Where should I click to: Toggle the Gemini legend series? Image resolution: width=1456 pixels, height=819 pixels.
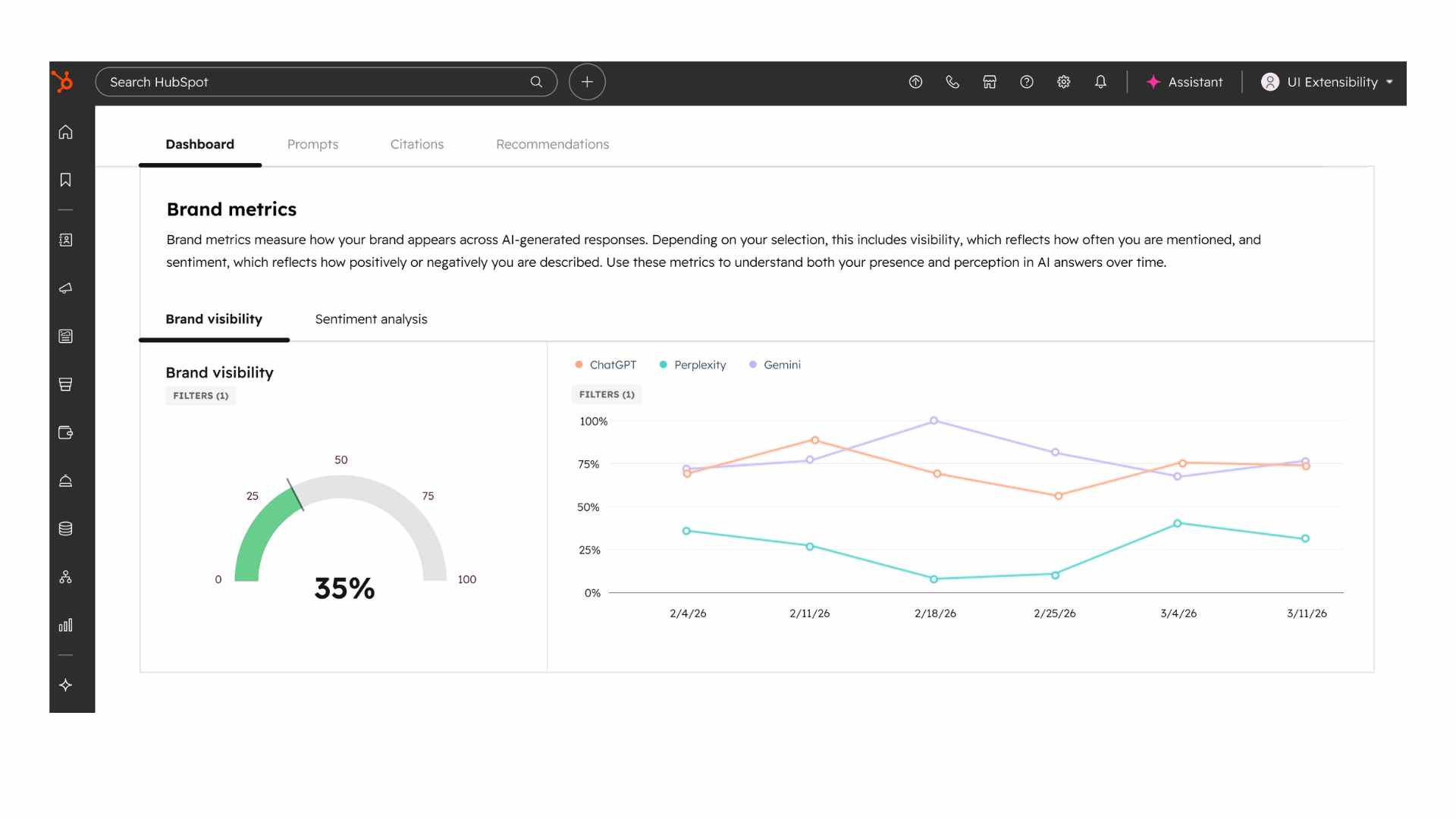tap(775, 365)
